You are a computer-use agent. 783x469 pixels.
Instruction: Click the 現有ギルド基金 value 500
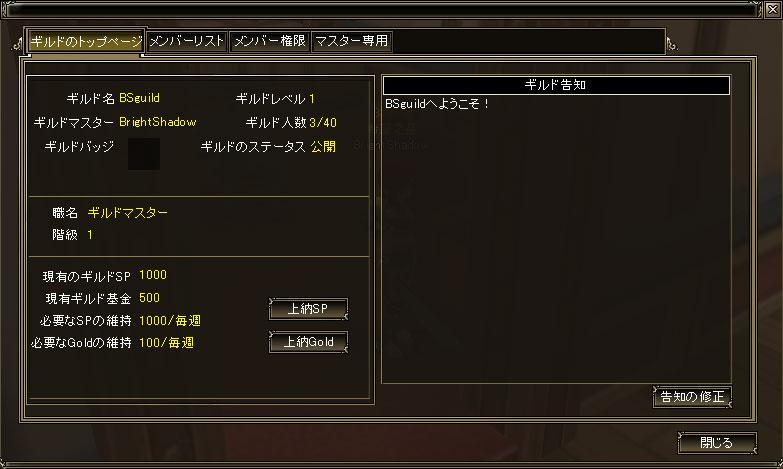click(x=149, y=298)
